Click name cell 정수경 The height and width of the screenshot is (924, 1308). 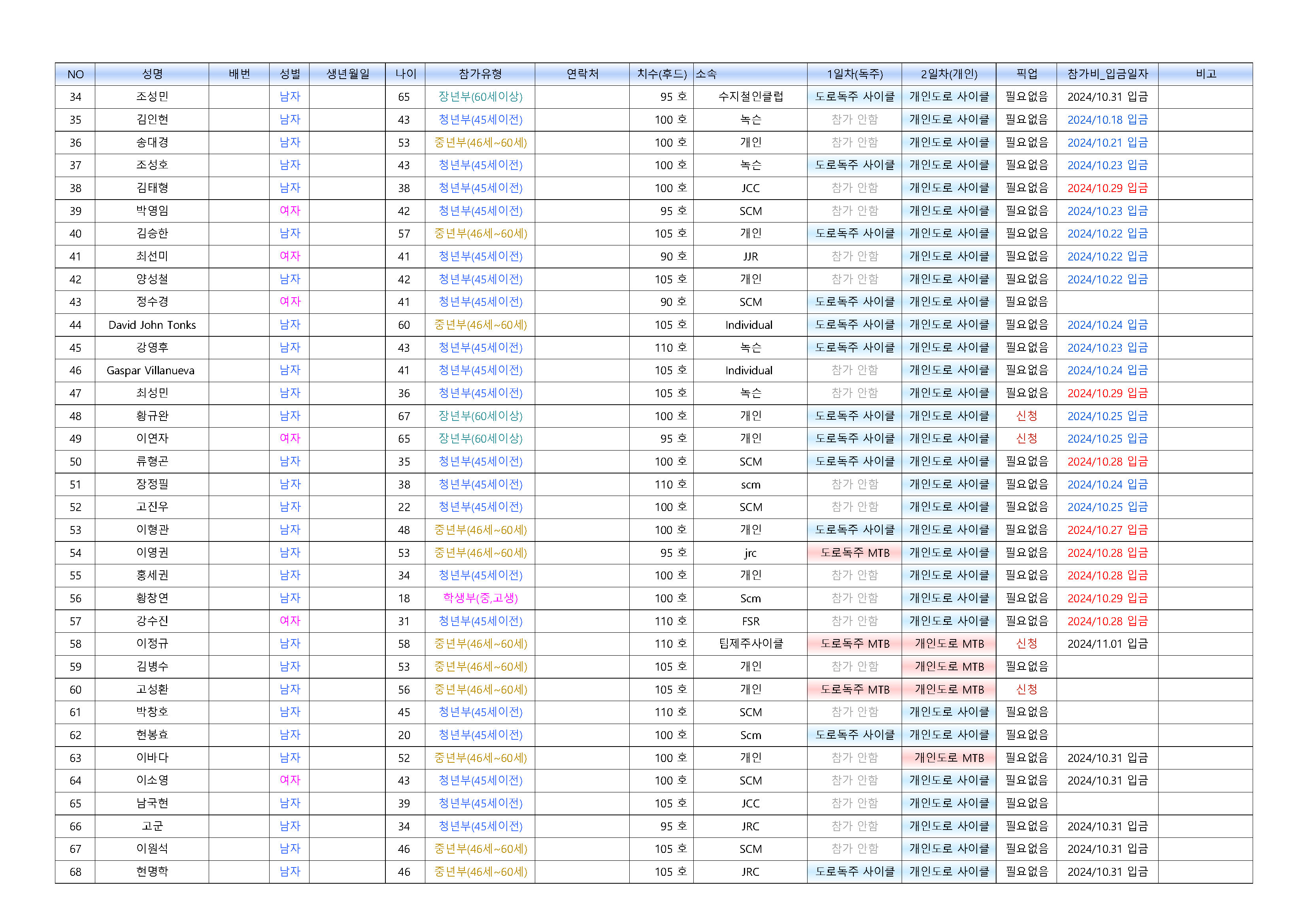pos(152,302)
